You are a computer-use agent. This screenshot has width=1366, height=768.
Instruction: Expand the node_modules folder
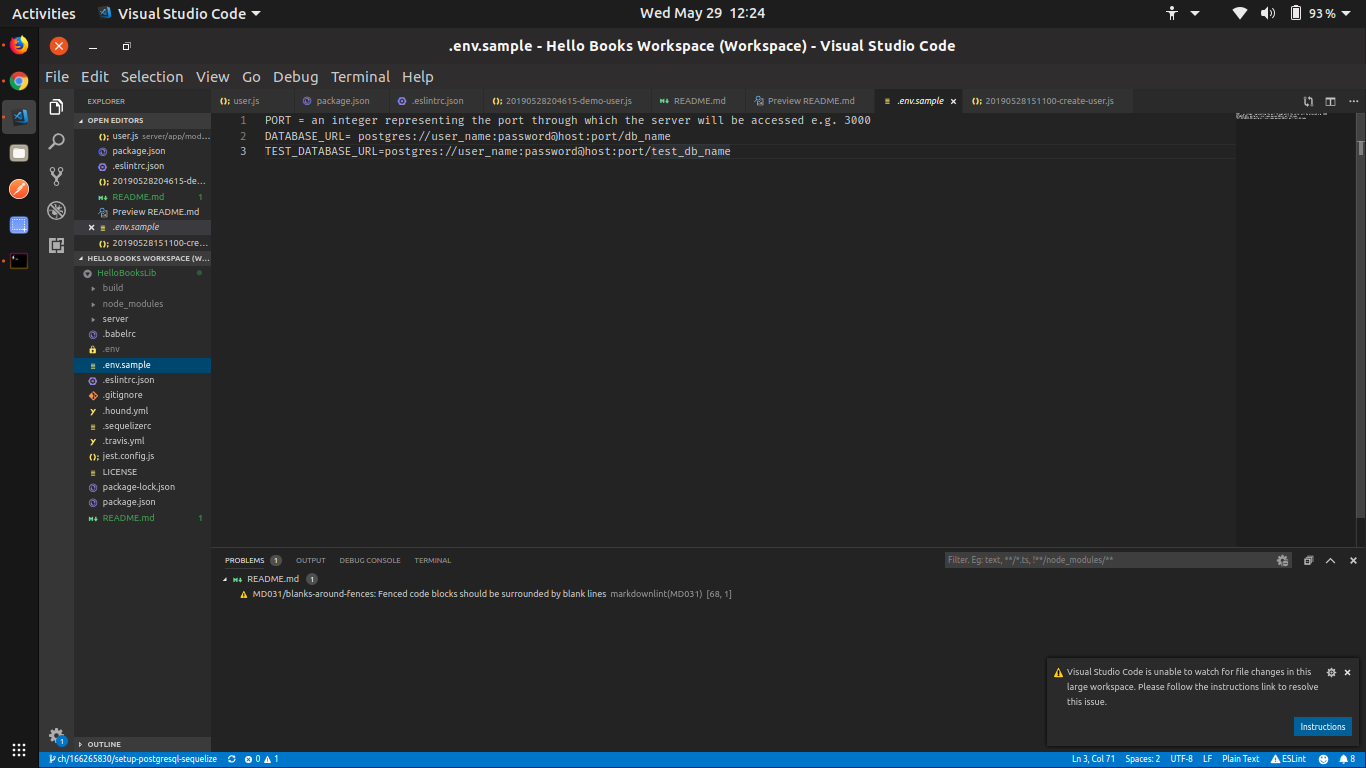(x=142, y=304)
